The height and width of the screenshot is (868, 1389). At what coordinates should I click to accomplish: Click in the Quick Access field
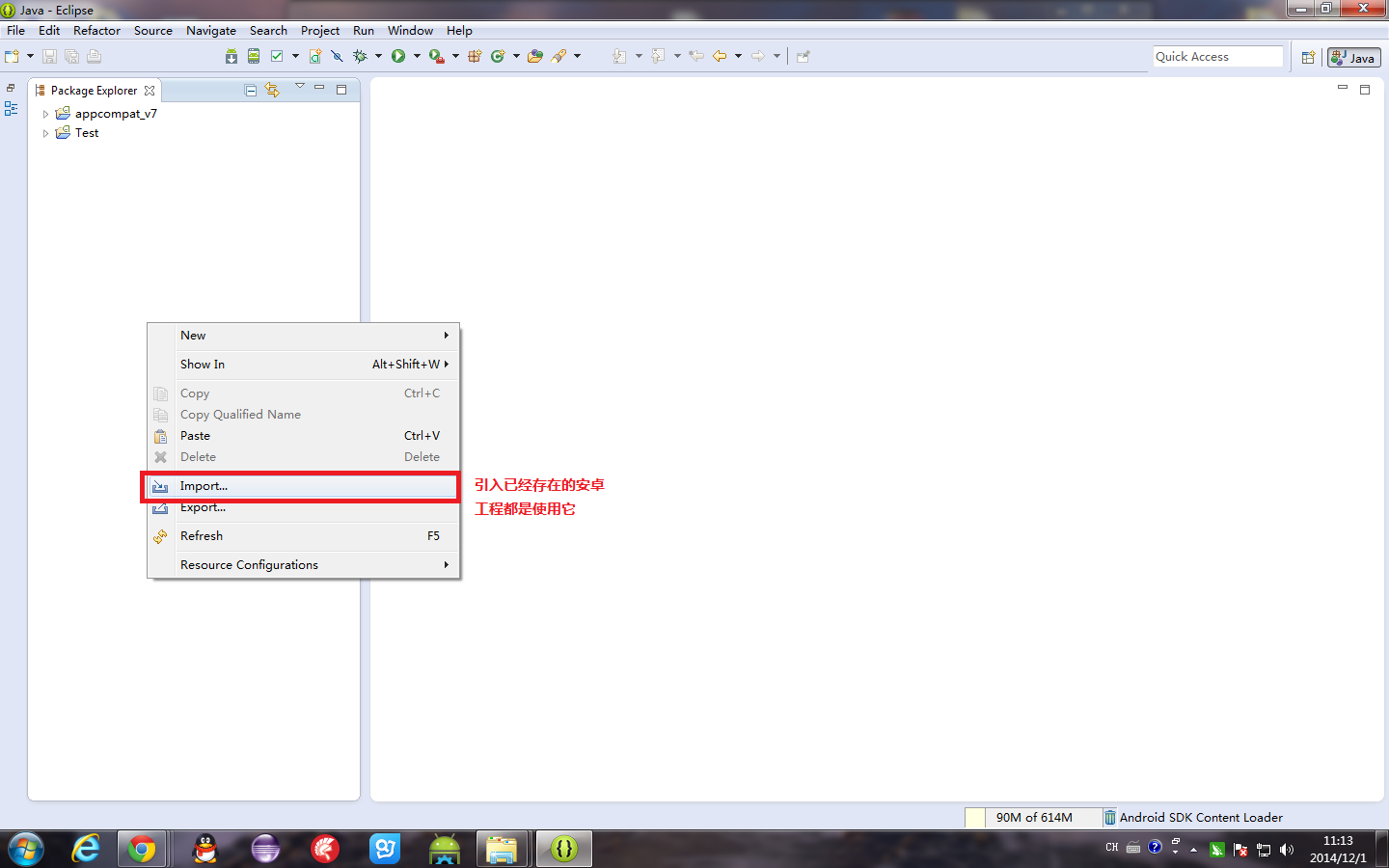pyautogui.click(x=1218, y=57)
